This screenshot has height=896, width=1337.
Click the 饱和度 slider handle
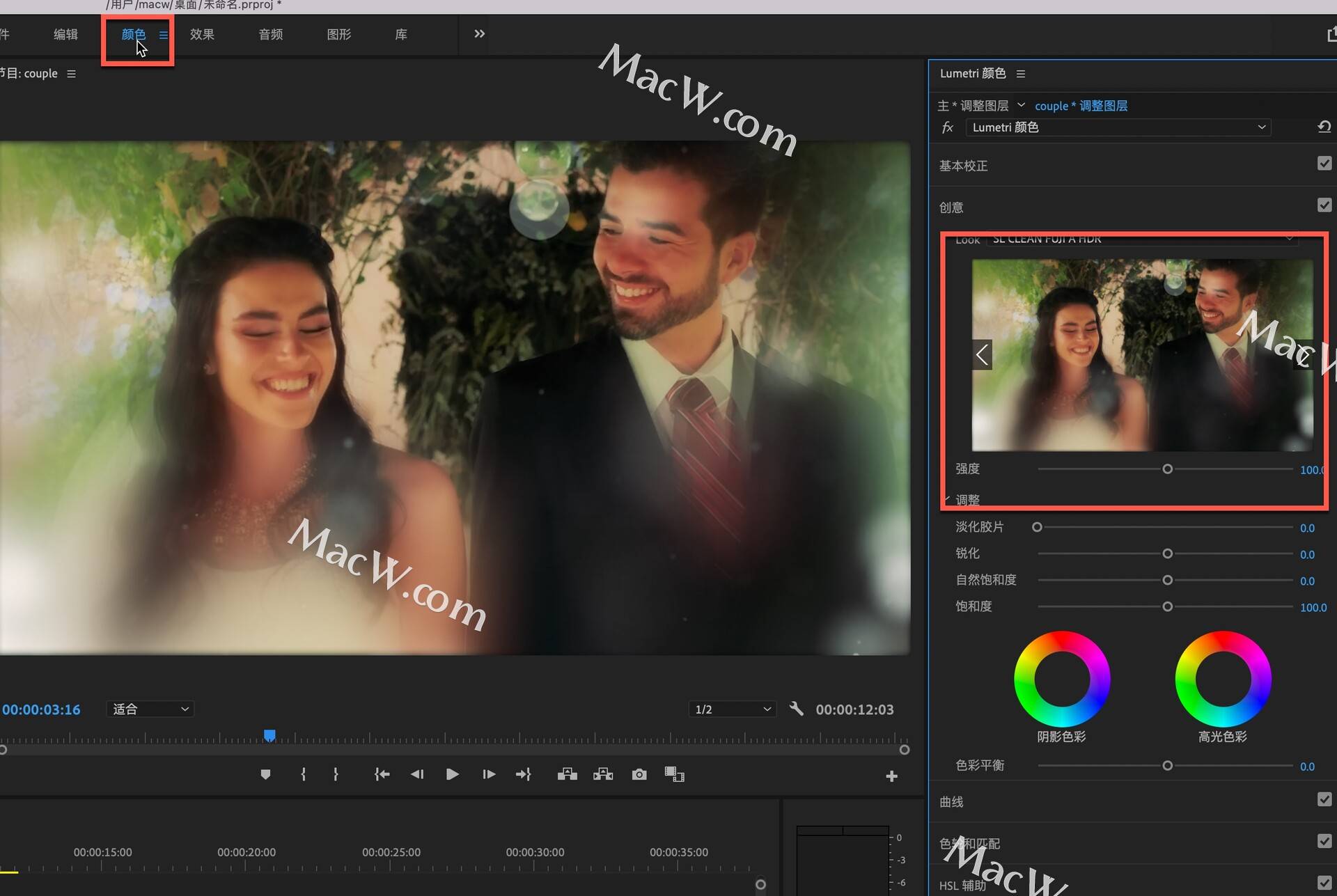tap(1168, 606)
